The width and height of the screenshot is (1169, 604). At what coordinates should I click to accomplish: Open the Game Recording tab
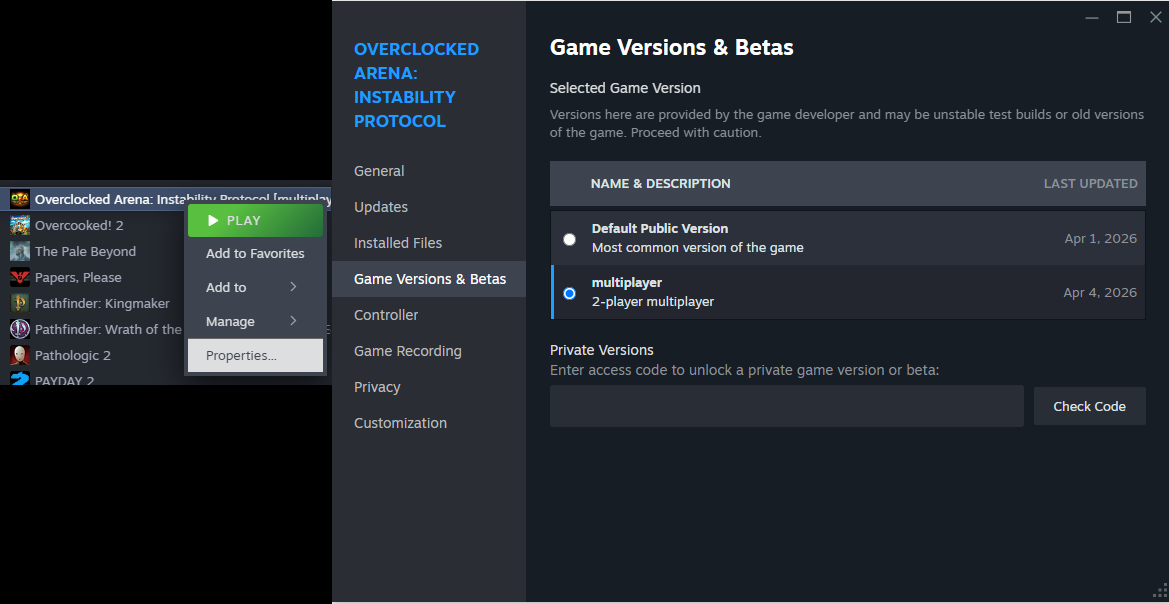[429, 350]
